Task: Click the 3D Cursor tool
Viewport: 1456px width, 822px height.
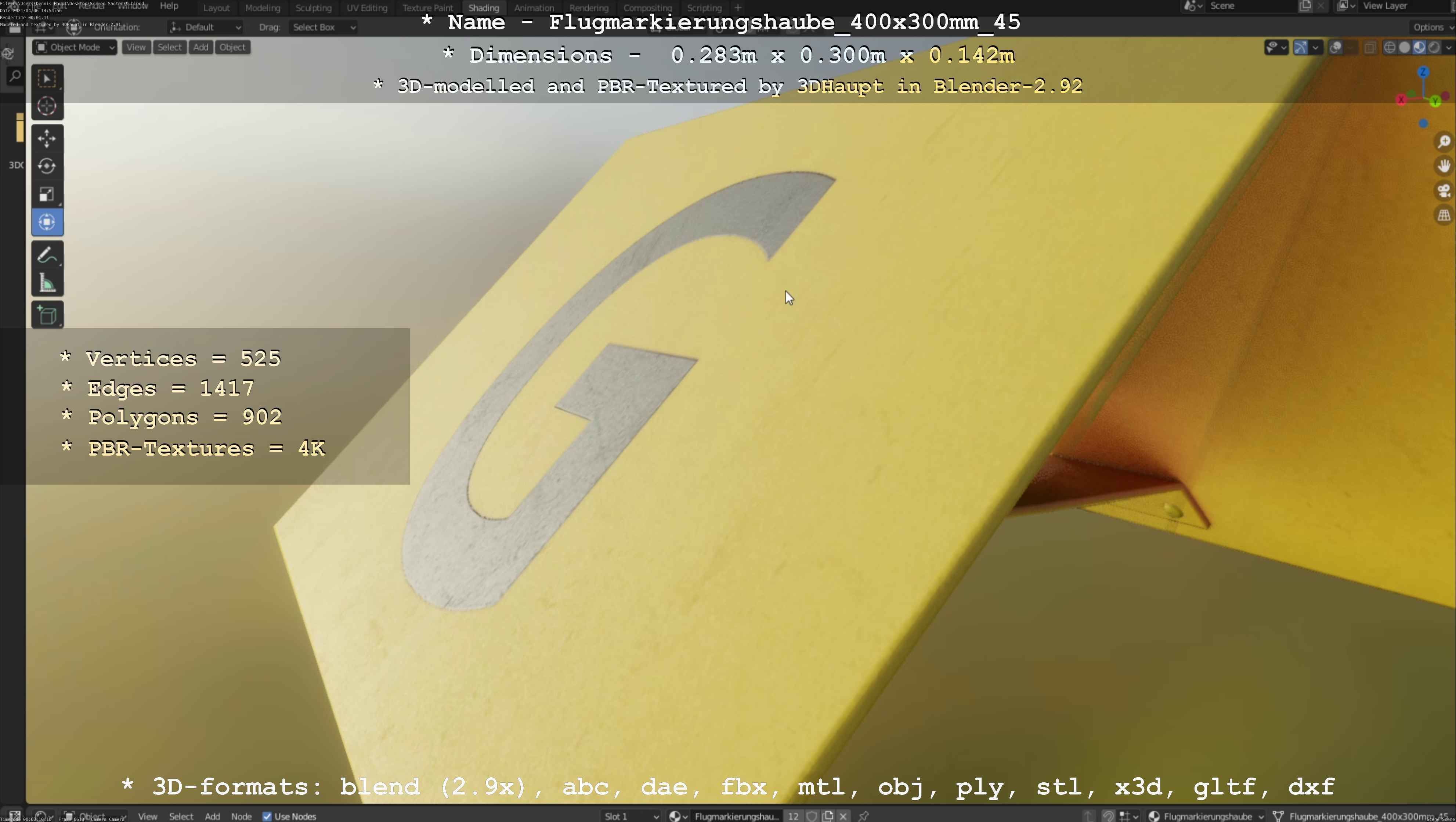Action: 47,106
